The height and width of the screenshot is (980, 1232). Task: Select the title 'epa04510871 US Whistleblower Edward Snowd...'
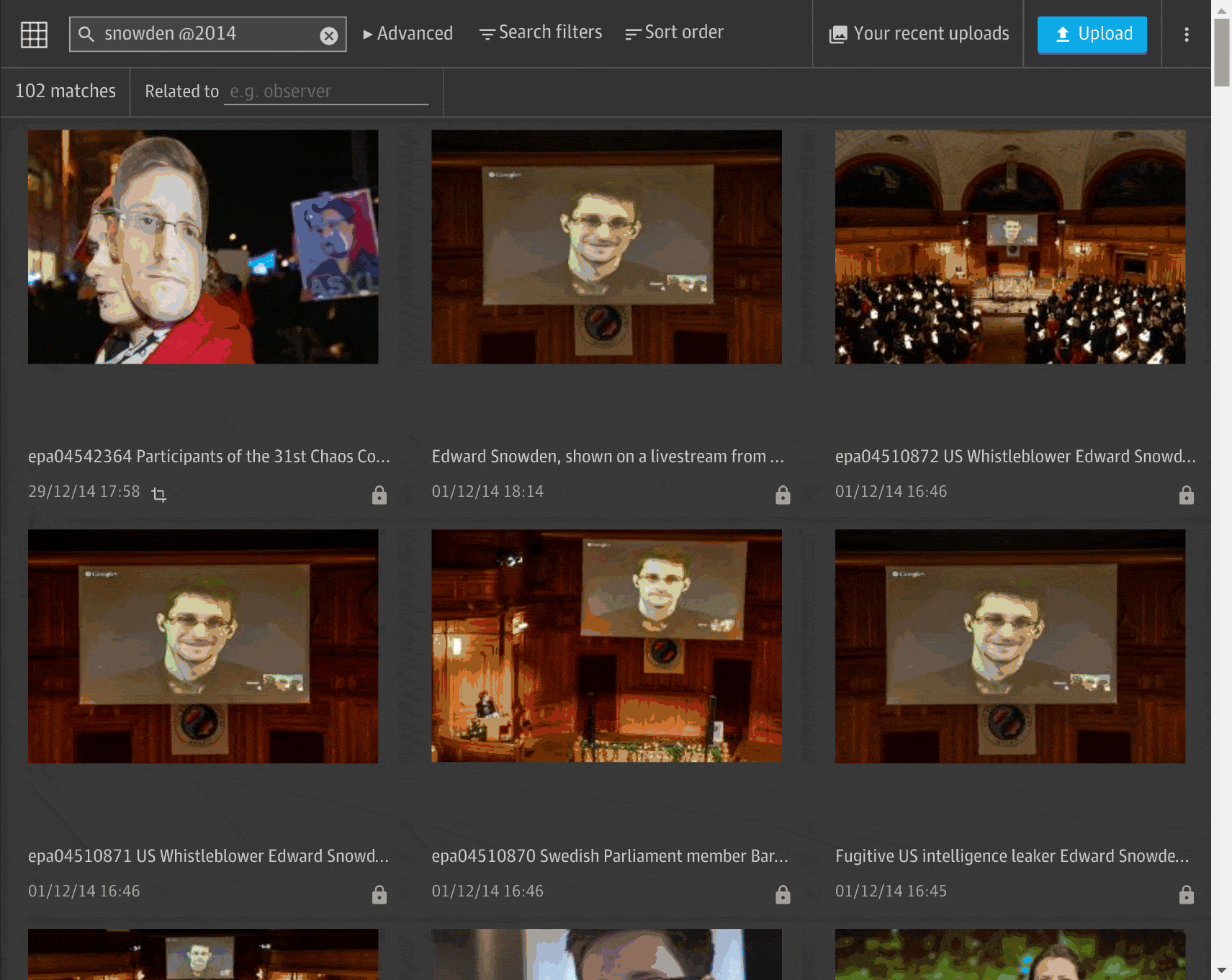(x=208, y=856)
